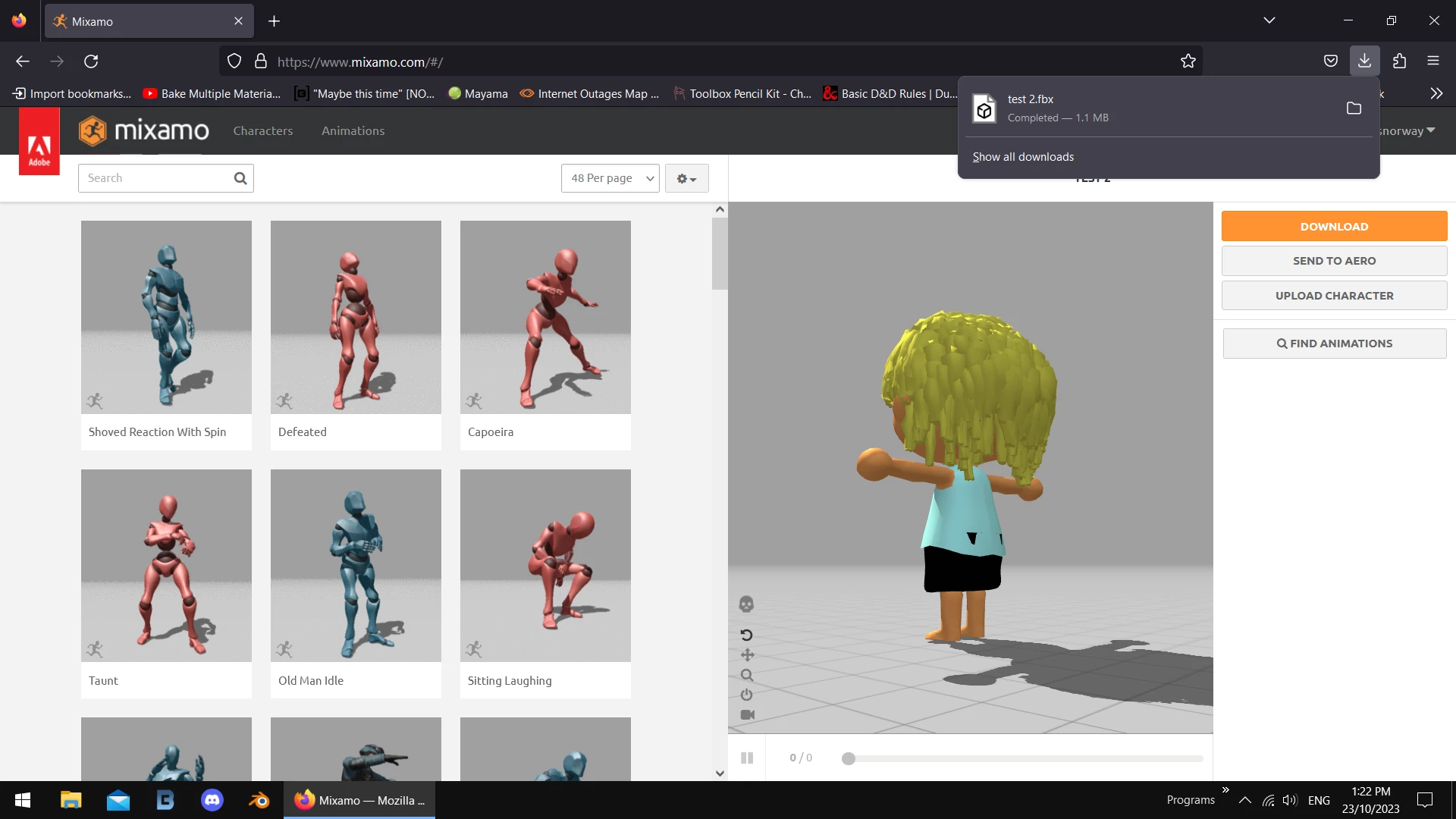Expand the gear settings dropdown
Image resolution: width=1456 pixels, height=819 pixels.
pos(686,178)
